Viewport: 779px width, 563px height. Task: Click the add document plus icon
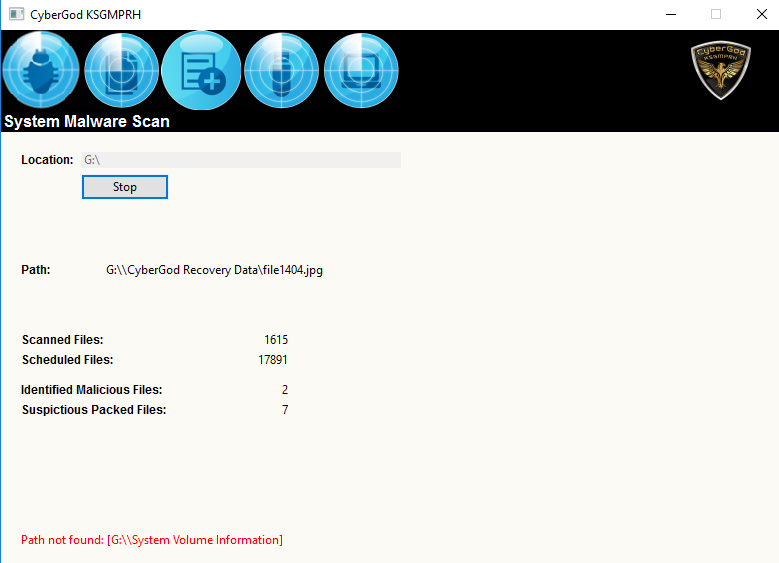tap(202, 70)
